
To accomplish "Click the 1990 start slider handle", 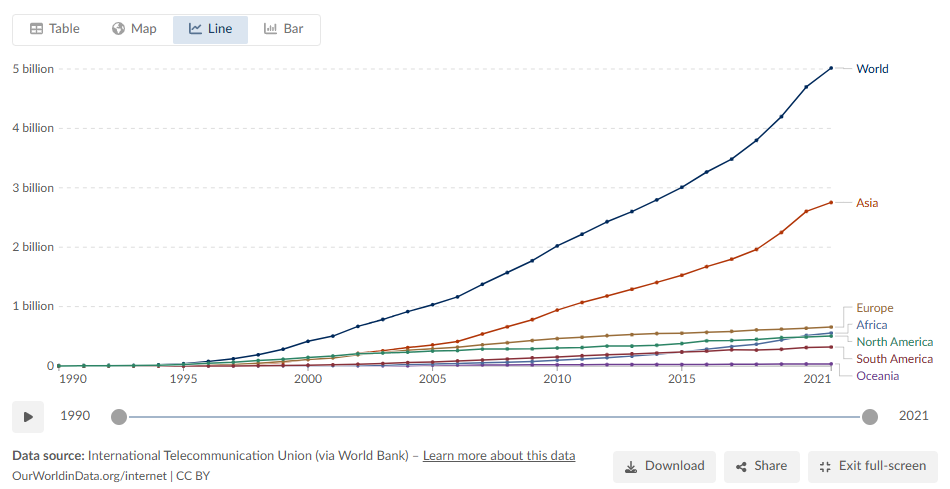I will (119, 417).
